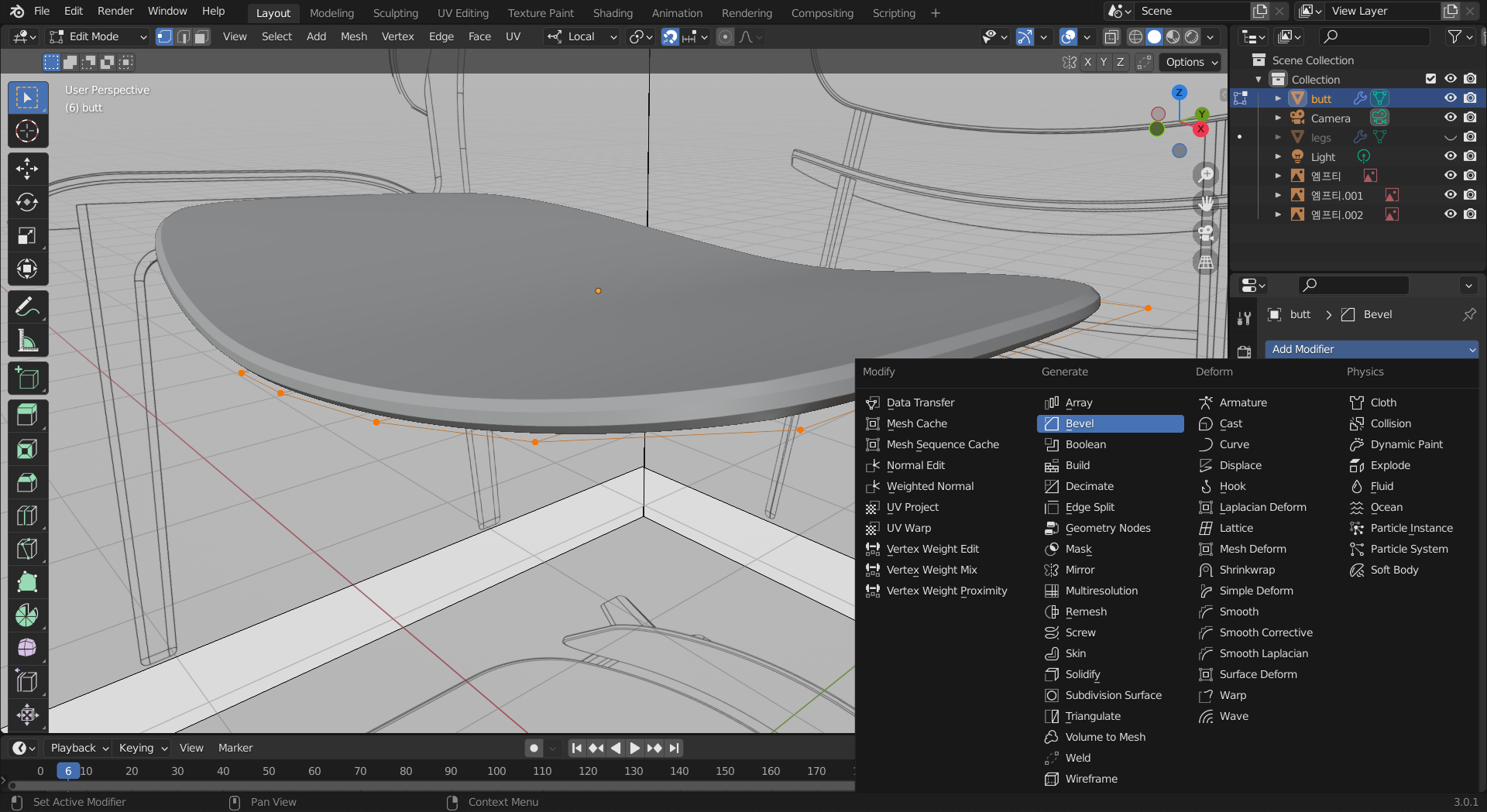Choose the Bevel modifier entry
The image size is (1487, 812).
pyautogui.click(x=1110, y=423)
